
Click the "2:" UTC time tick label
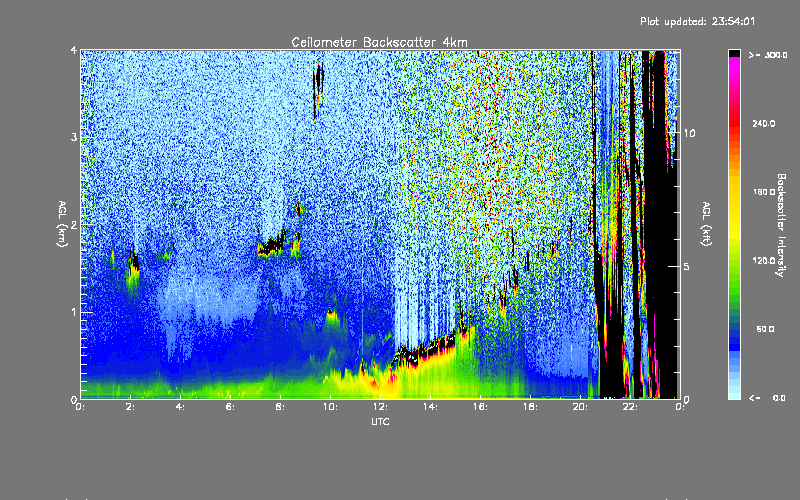pos(130,407)
